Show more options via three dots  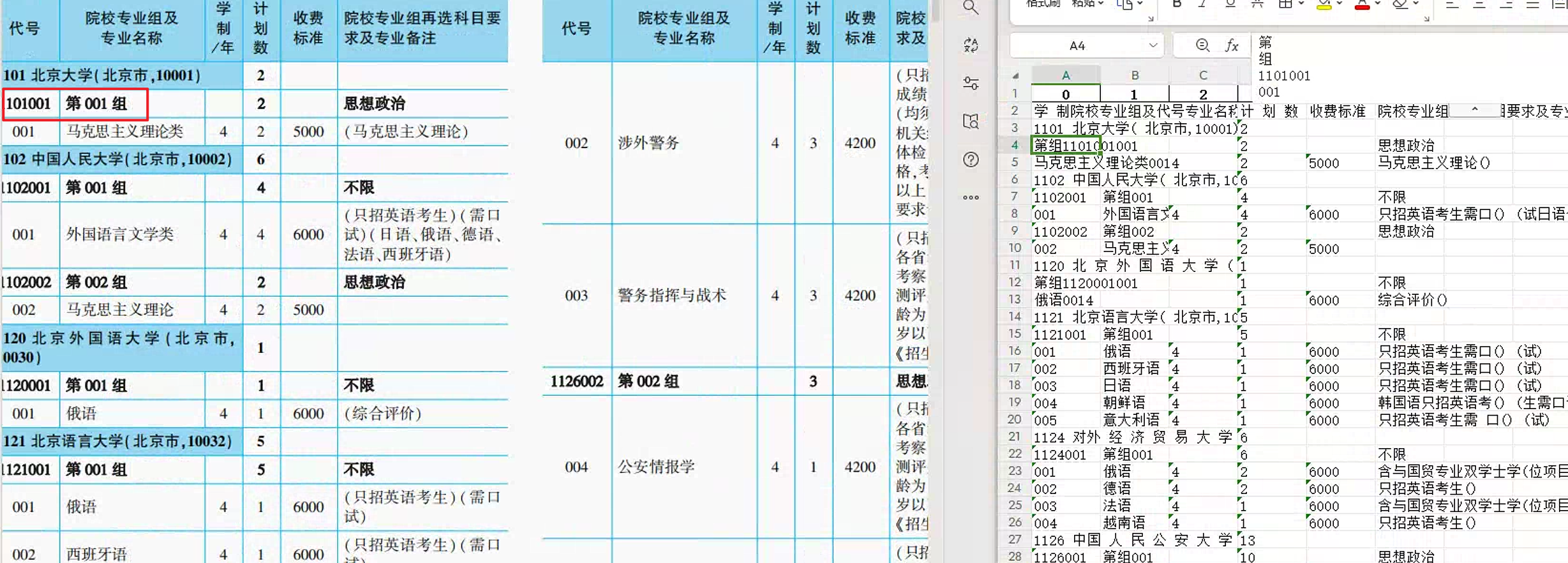click(x=971, y=198)
